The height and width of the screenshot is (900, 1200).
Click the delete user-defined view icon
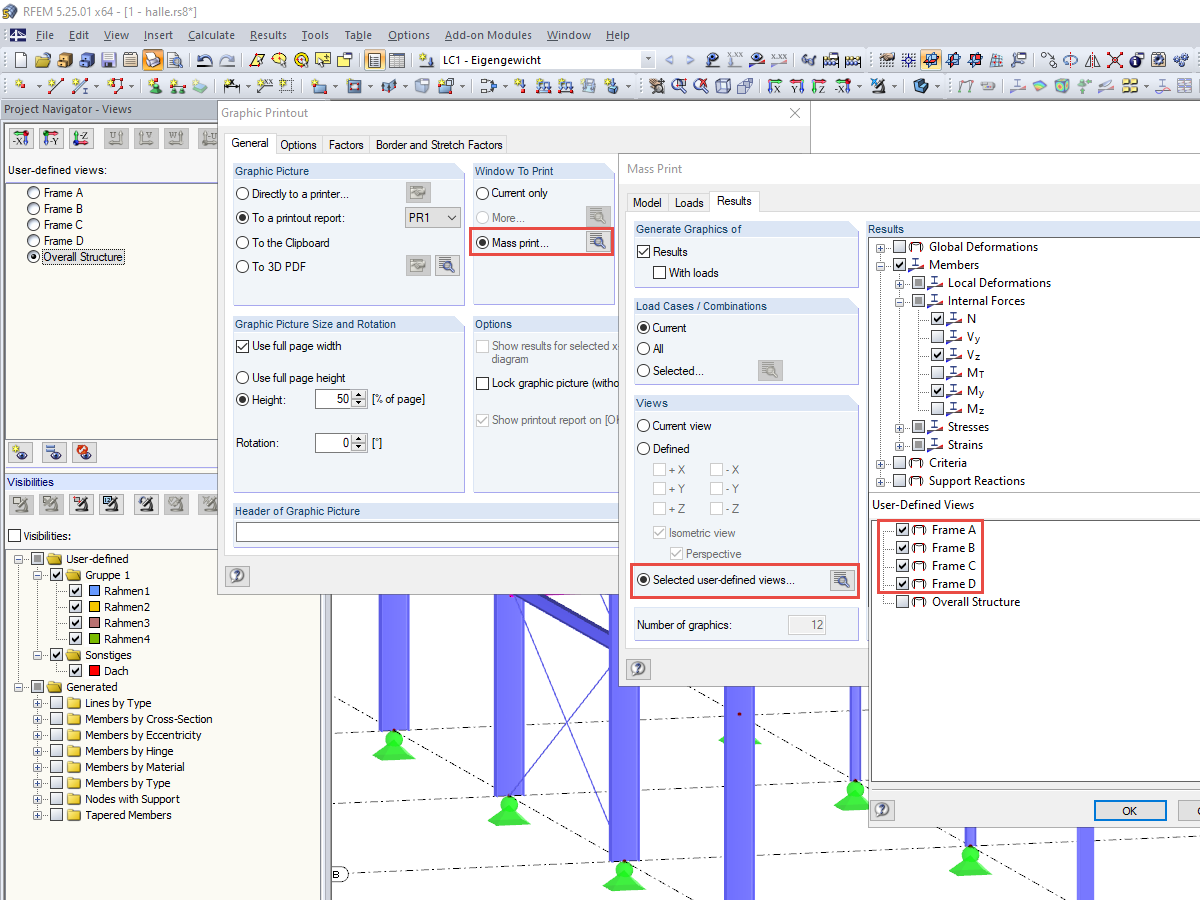click(84, 453)
